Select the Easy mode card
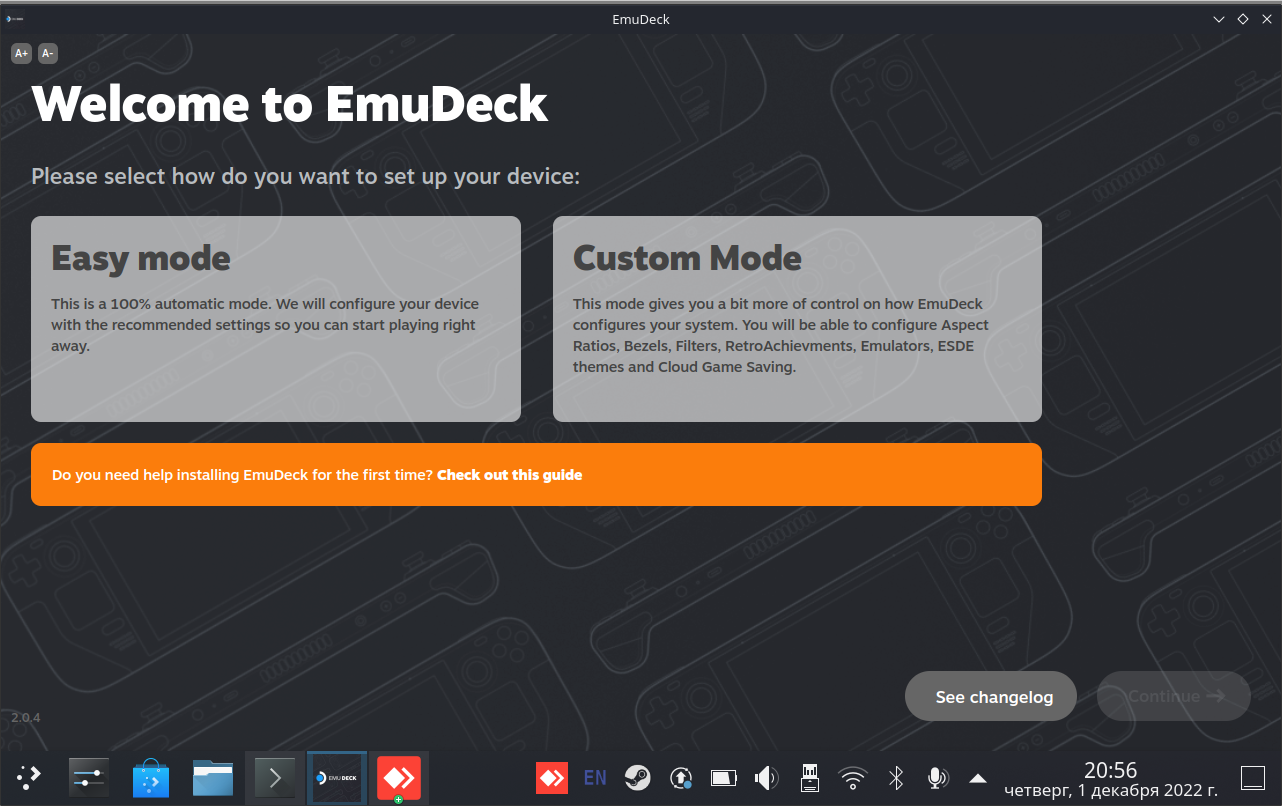This screenshot has width=1282, height=806. pos(276,319)
